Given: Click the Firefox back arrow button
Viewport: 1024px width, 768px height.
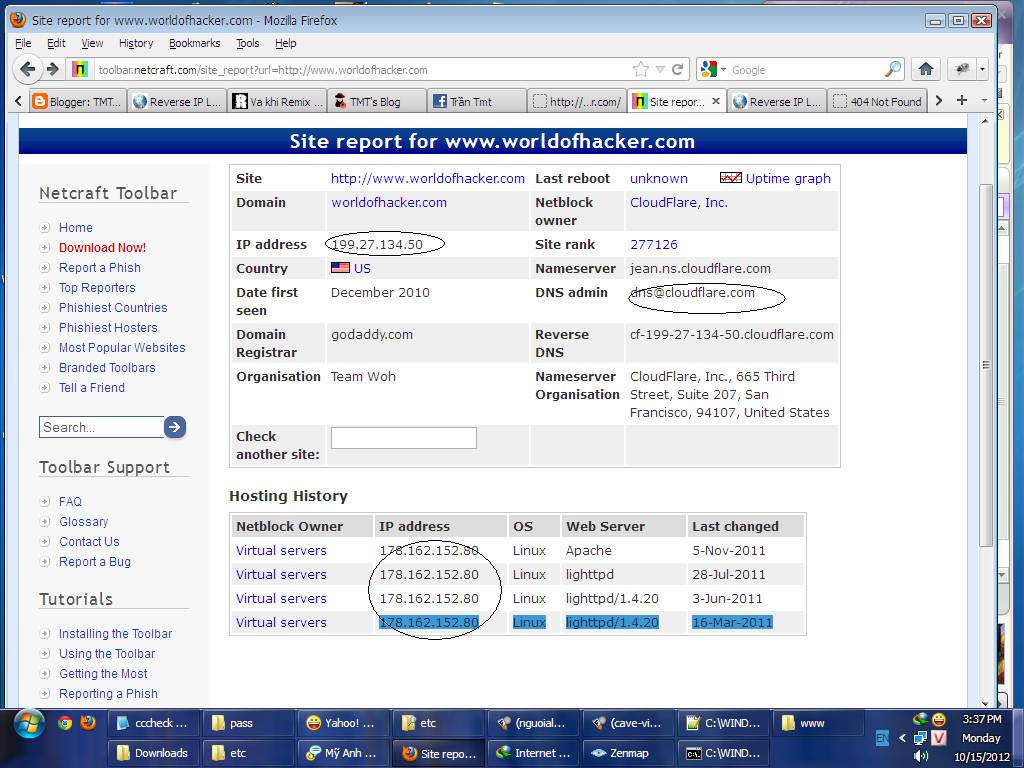Looking at the screenshot, I should [27, 69].
